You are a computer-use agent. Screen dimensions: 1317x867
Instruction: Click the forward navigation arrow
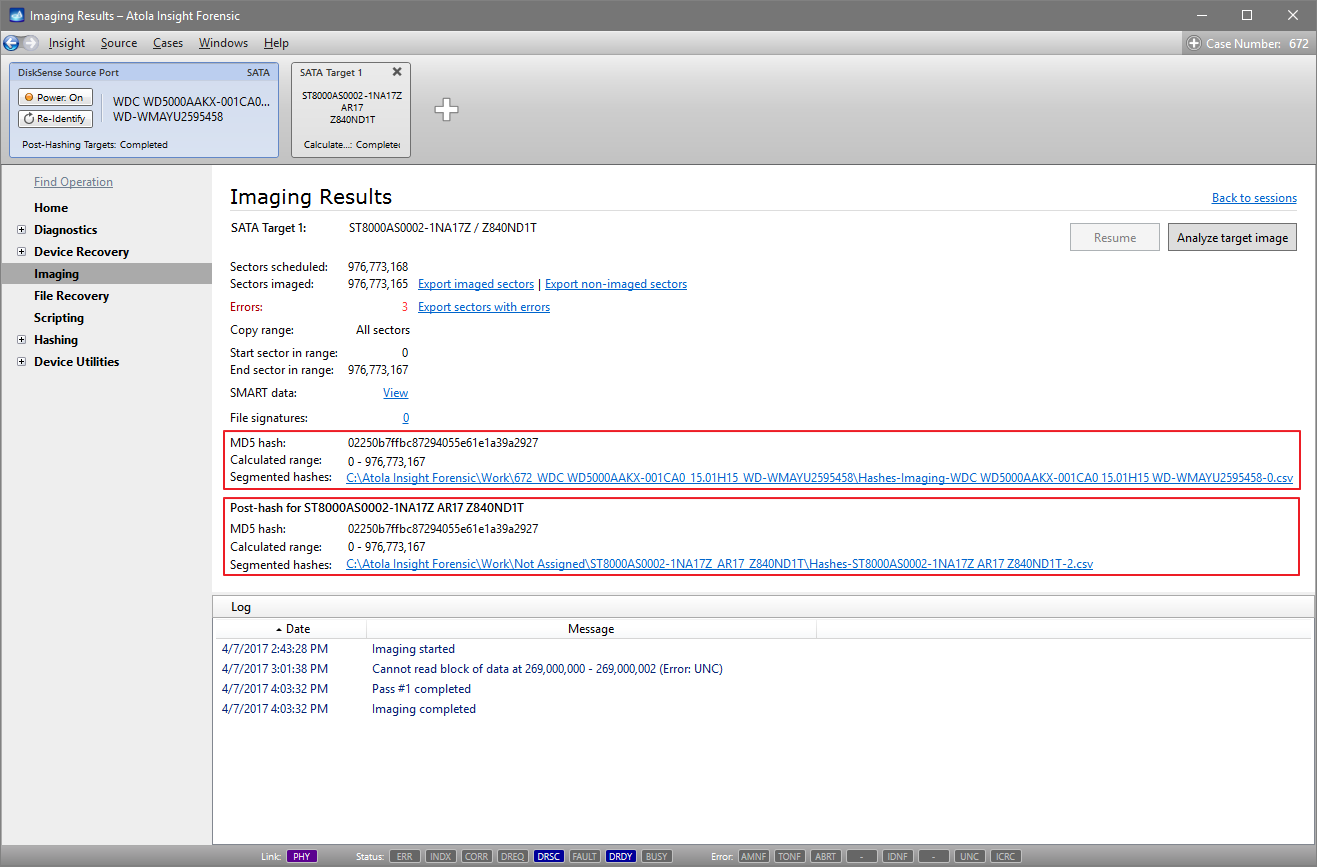pyautogui.click(x=31, y=43)
